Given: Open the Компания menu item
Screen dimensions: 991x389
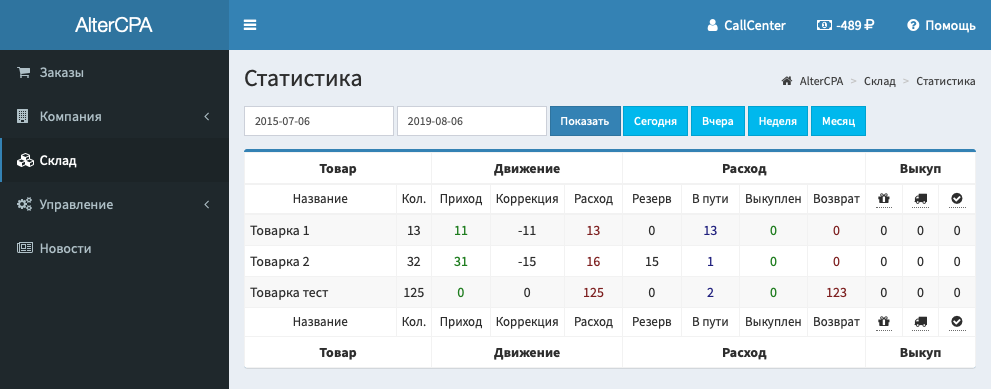Looking at the screenshot, I should click(x=114, y=116).
